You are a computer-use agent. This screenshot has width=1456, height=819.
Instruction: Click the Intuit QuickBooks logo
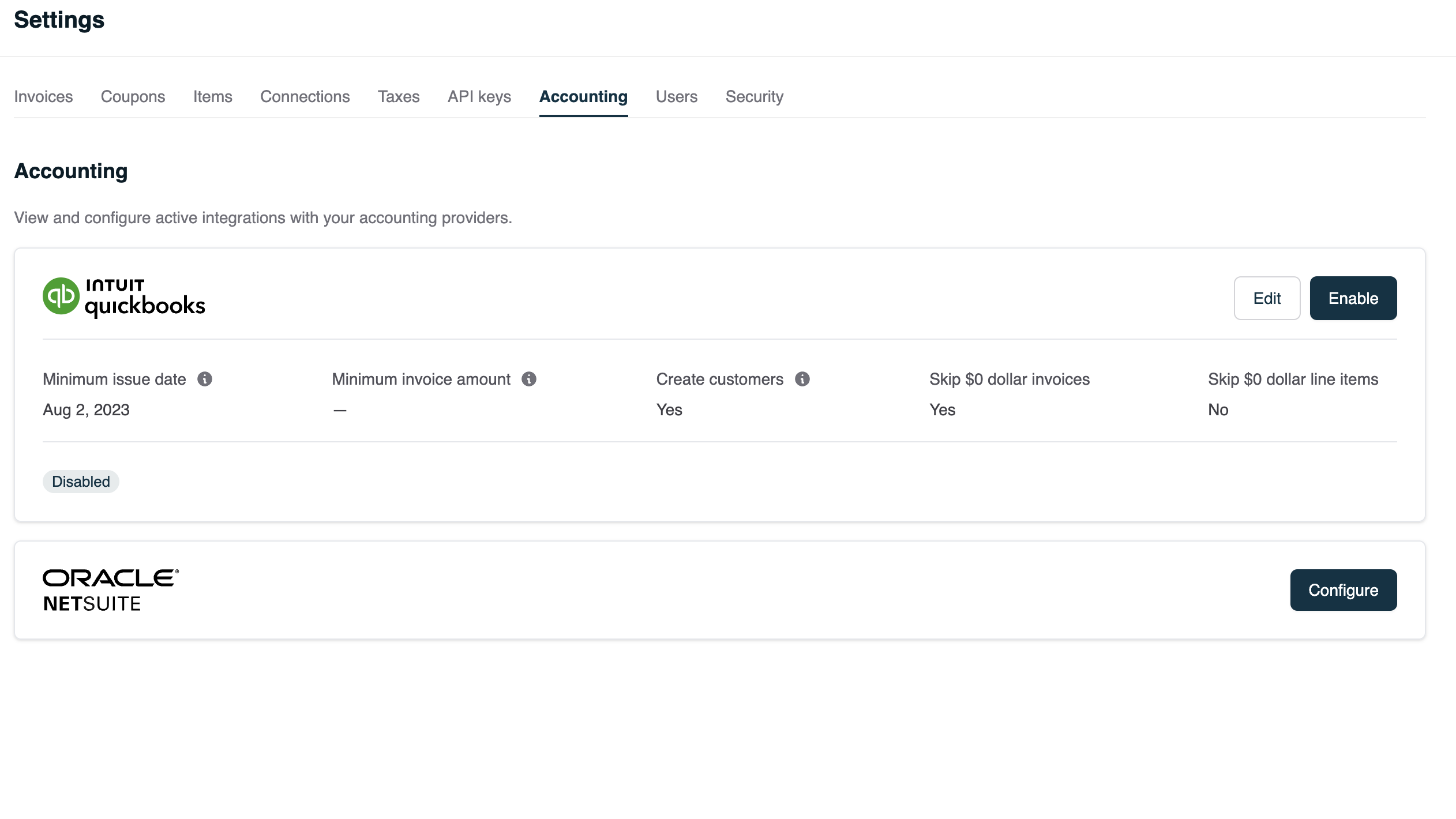pos(124,298)
